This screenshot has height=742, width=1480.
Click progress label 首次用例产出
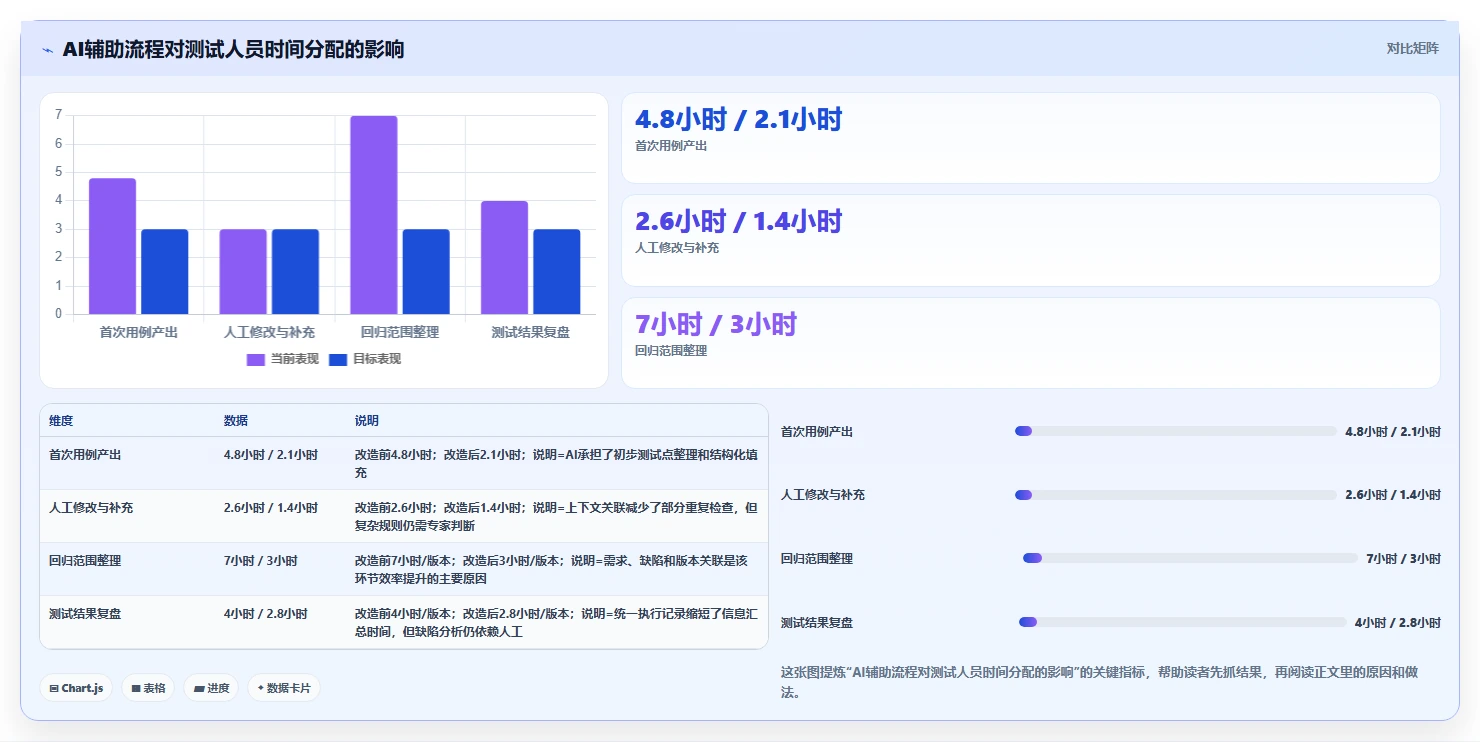point(817,432)
